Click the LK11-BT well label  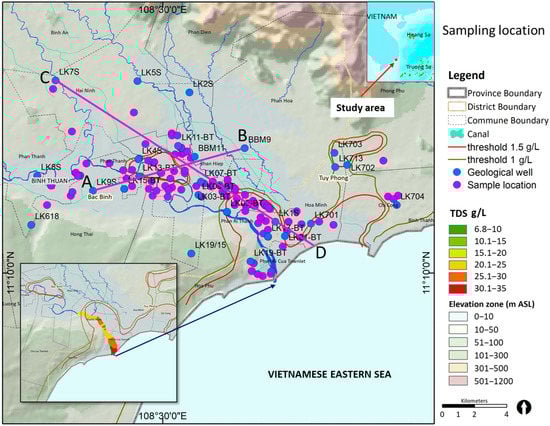point(198,137)
